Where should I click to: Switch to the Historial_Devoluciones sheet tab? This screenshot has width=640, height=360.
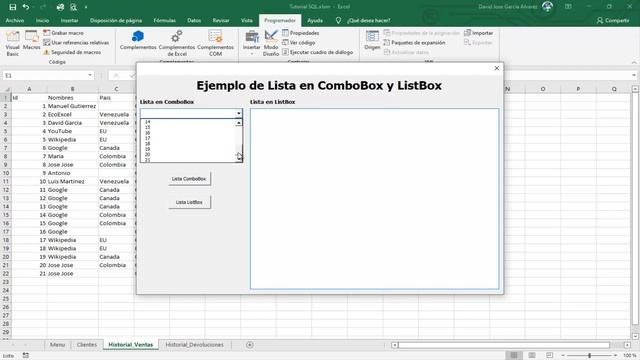pos(194,345)
